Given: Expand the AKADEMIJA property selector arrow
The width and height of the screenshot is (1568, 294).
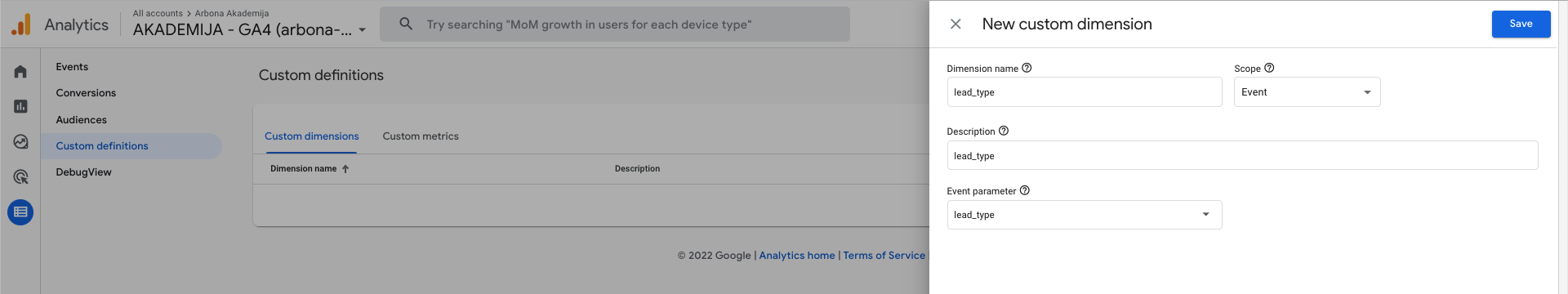Looking at the screenshot, I should tap(363, 30).
